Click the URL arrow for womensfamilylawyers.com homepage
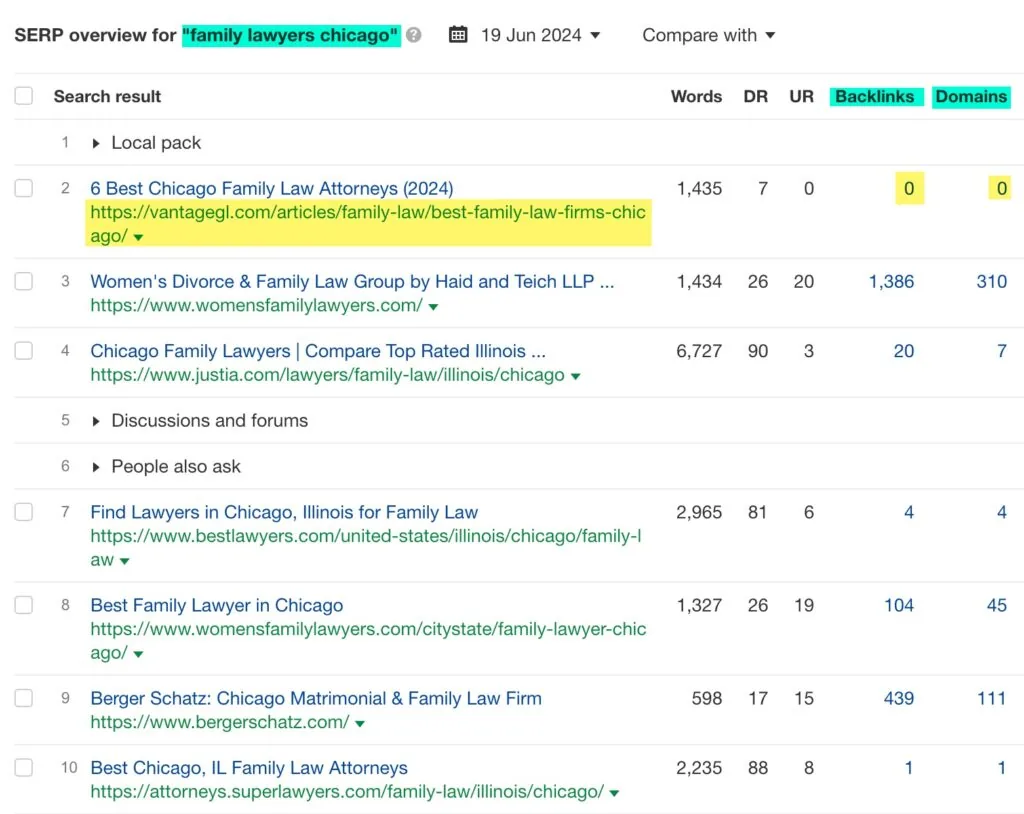Screen dimensions: 1024x814 pos(433,307)
